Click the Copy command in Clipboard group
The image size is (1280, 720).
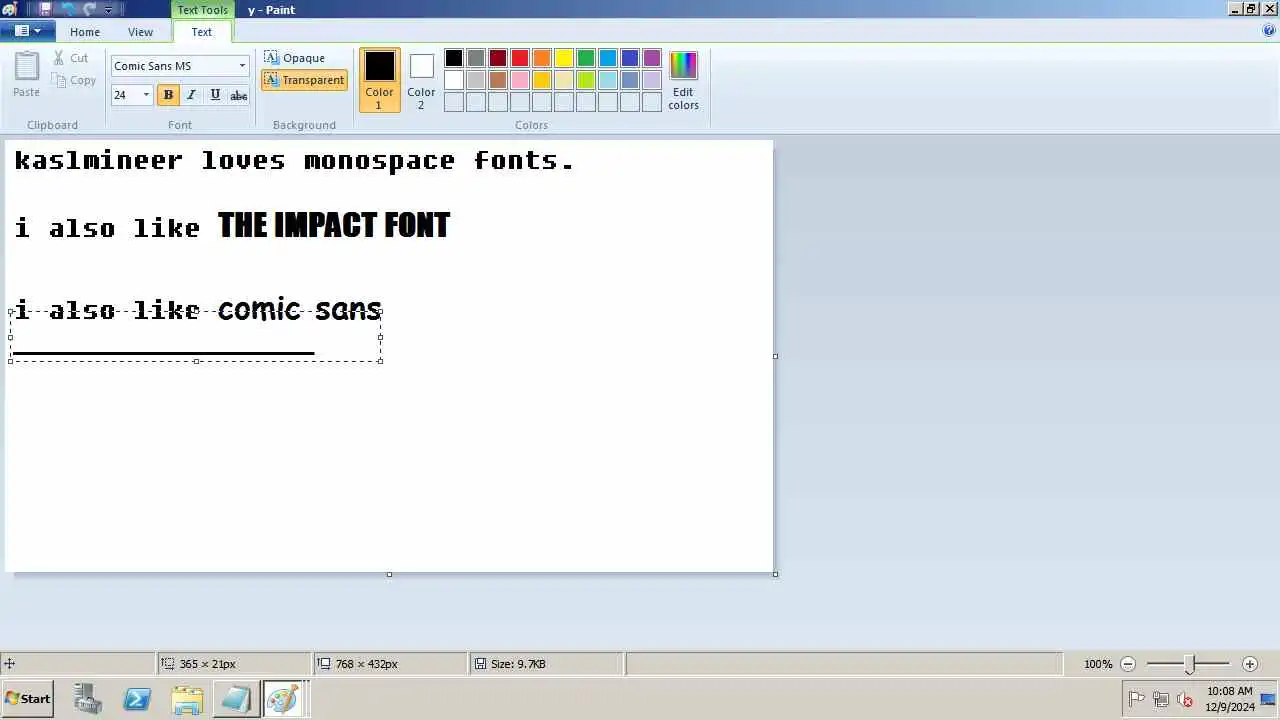pyautogui.click(x=75, y=80)
